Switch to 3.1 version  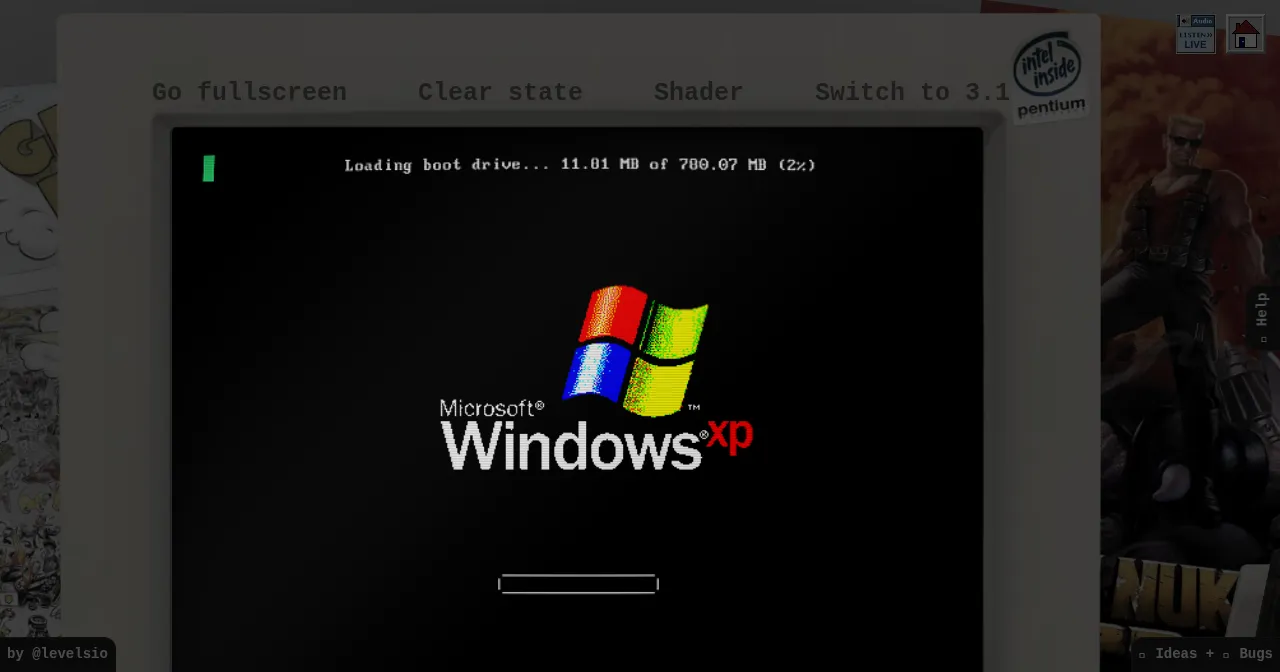pyautogui.click(x=912, y=92)
